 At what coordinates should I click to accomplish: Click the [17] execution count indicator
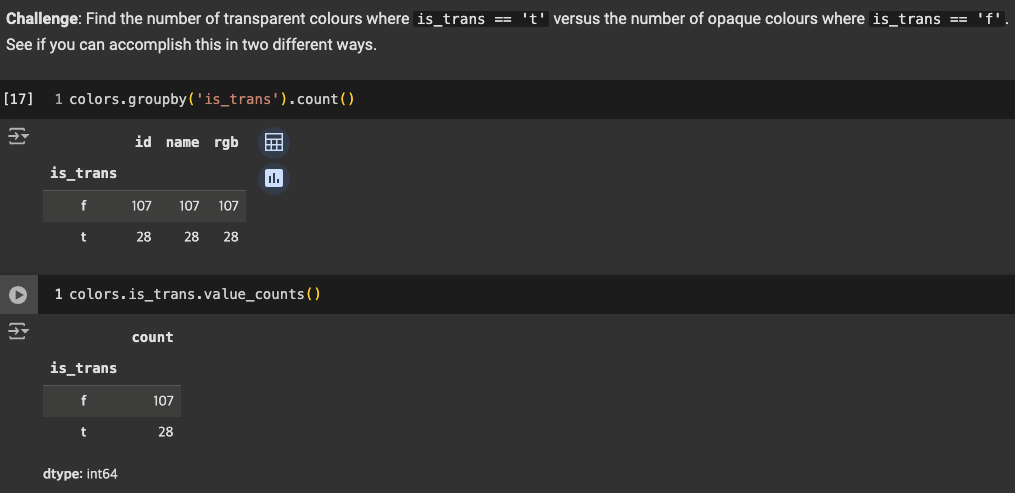pyautogui.click(x=18, y=99)
